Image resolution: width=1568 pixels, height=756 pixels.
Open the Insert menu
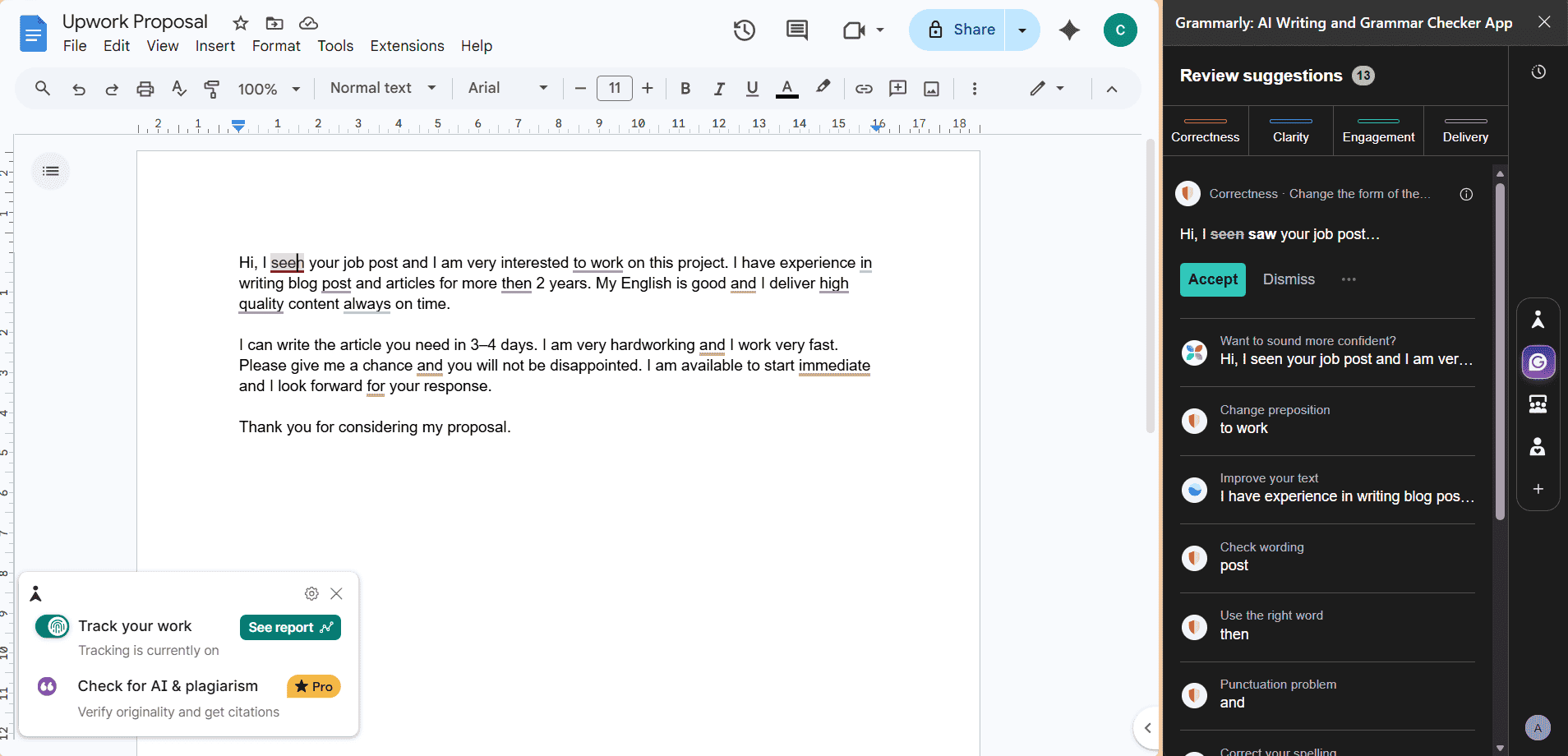click(215, 46)
